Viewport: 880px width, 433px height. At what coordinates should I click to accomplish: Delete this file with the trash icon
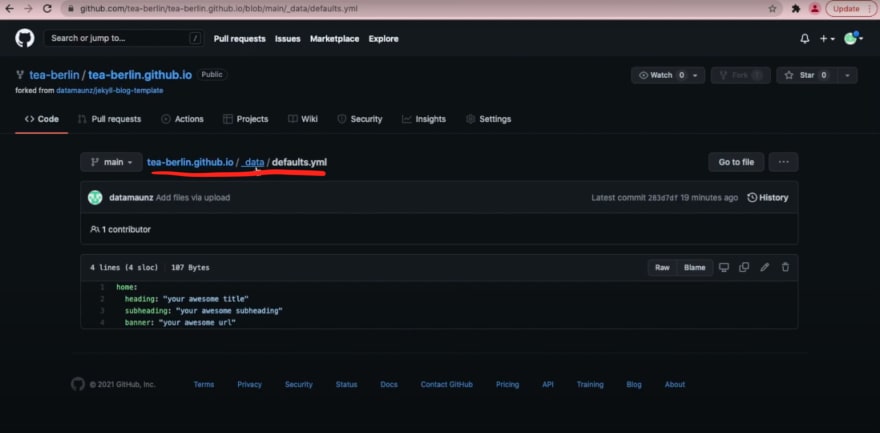pos(785,267)
